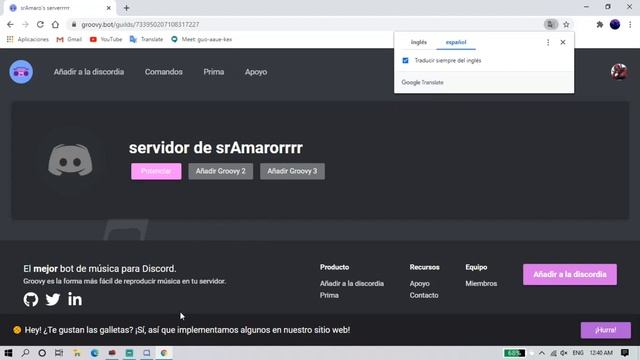This screenshot has width=640, height=360.
Task: Click the Añadir Groovy 3 button
Action: [292, 171]
